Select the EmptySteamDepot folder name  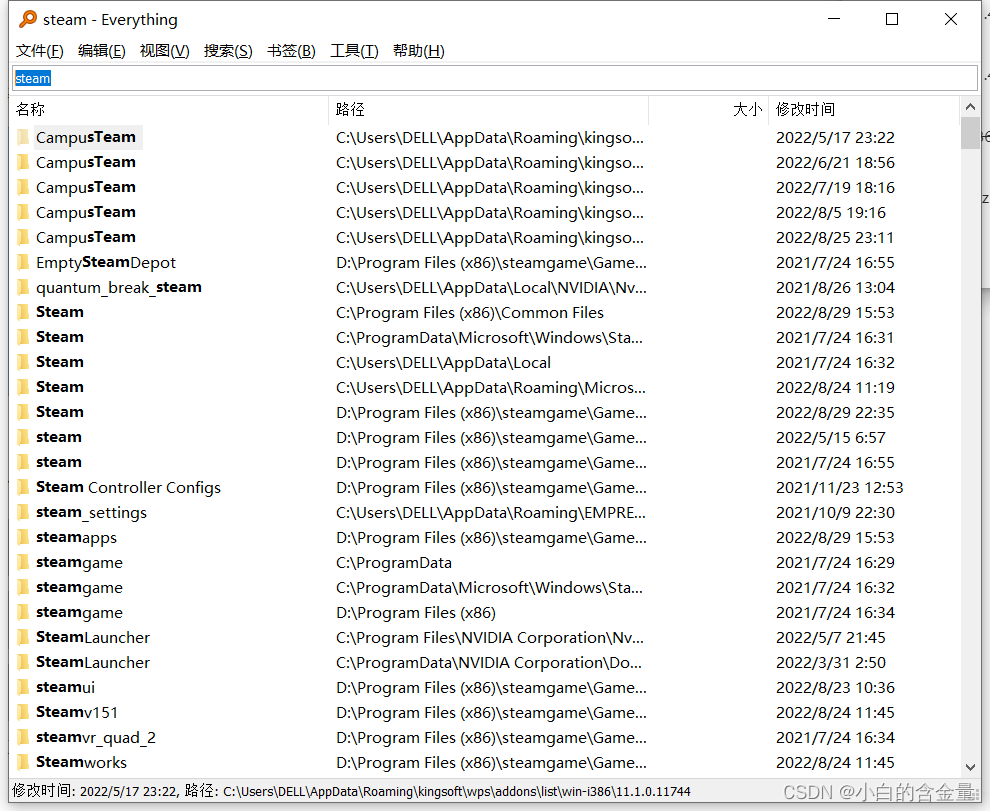coord(105,263)
